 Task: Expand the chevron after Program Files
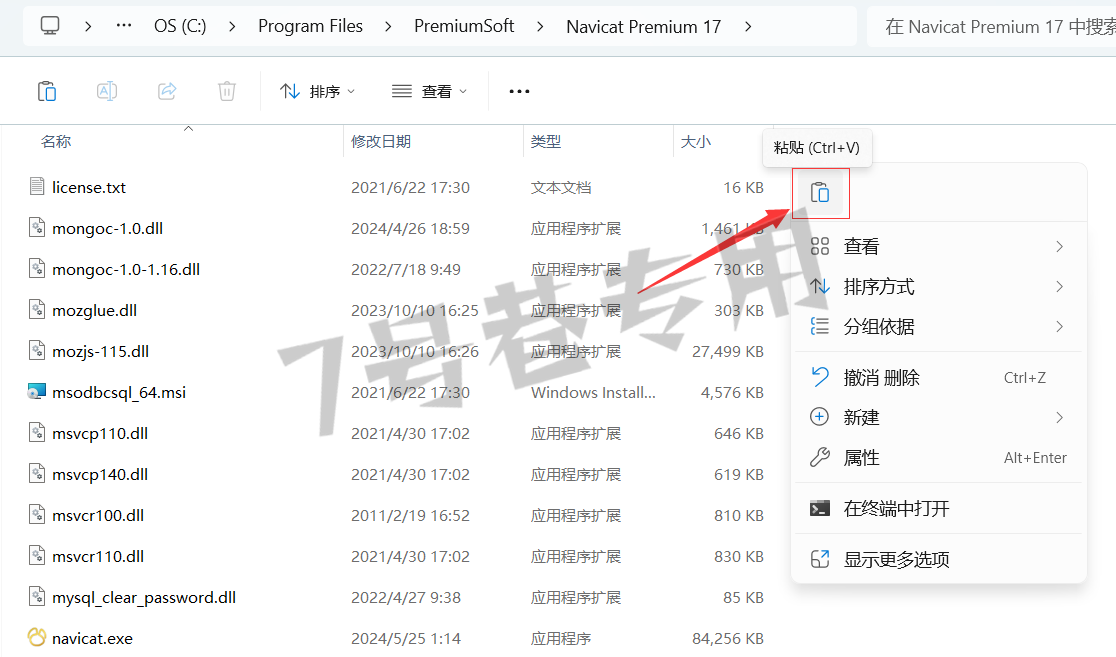pyautogui.click(x=389, y=26)
